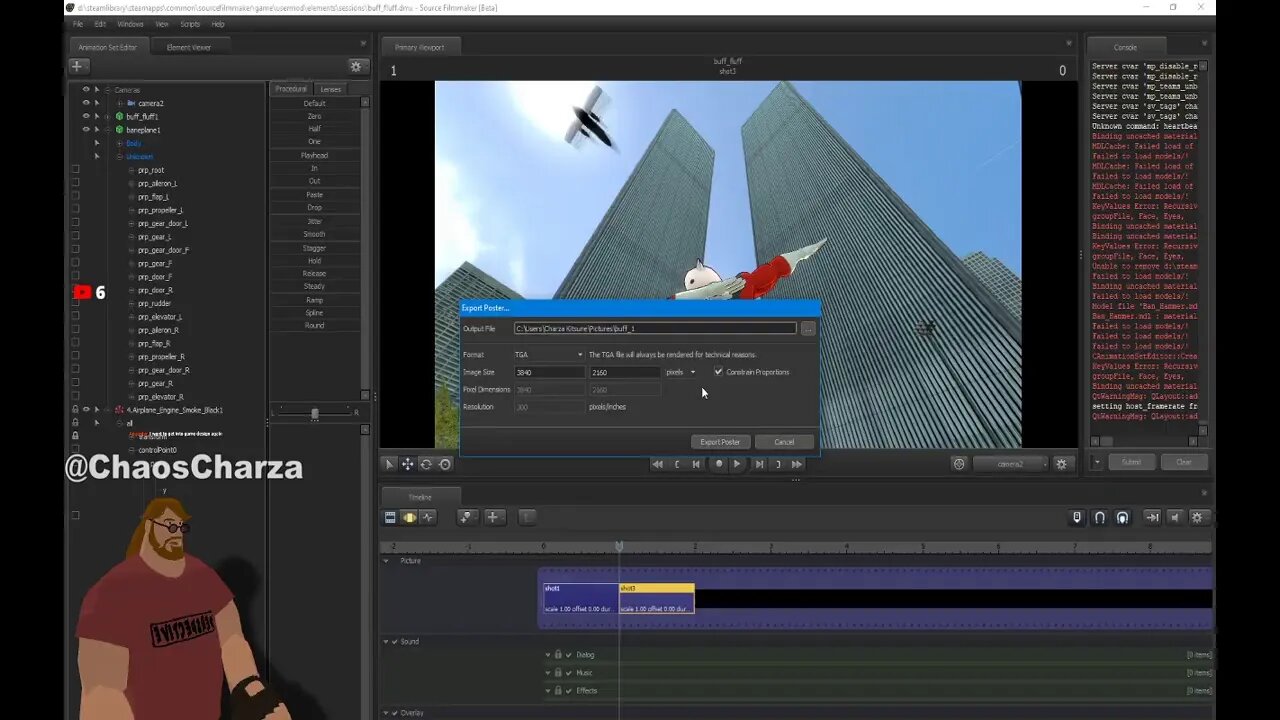1280x720 pixels.
Task: Tick the checkbox beside prp_rudder
Action: tap(75, 303)
